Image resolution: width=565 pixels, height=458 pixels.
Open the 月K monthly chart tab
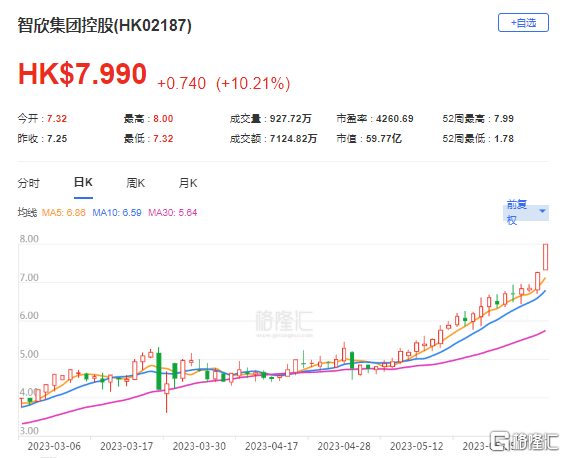pyautogui.click(x=188, y=183)
